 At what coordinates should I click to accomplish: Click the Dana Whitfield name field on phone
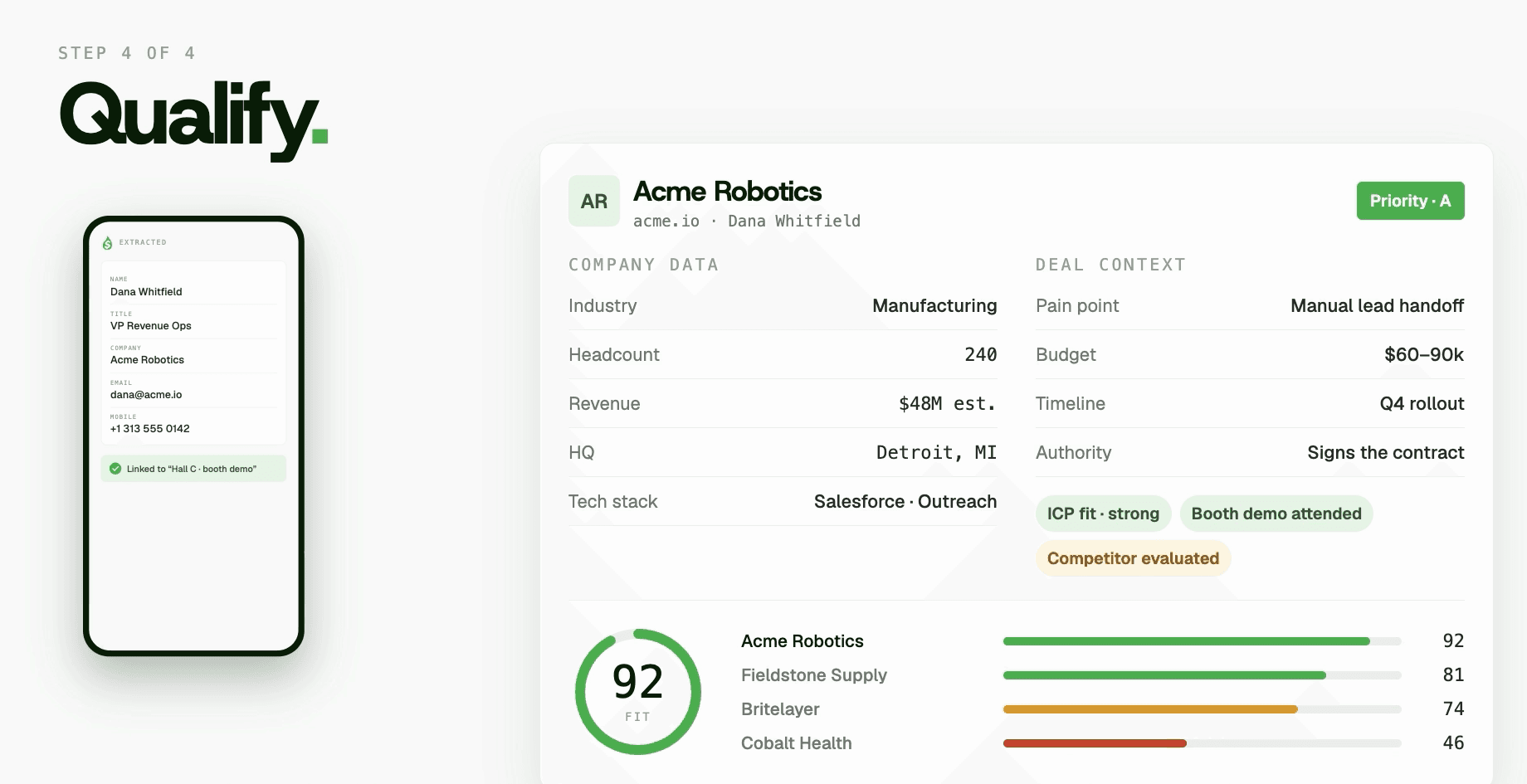193,286
